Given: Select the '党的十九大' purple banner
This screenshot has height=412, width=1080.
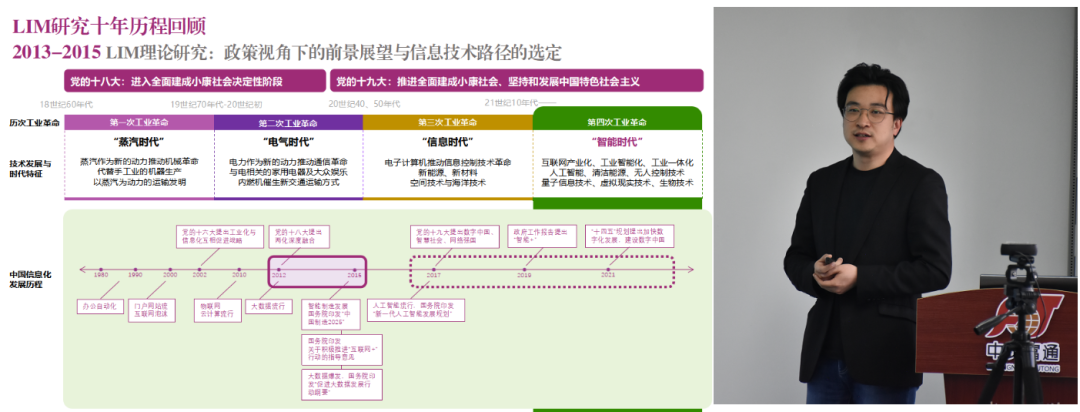Looking at the screenshot, I should (517, 81).
